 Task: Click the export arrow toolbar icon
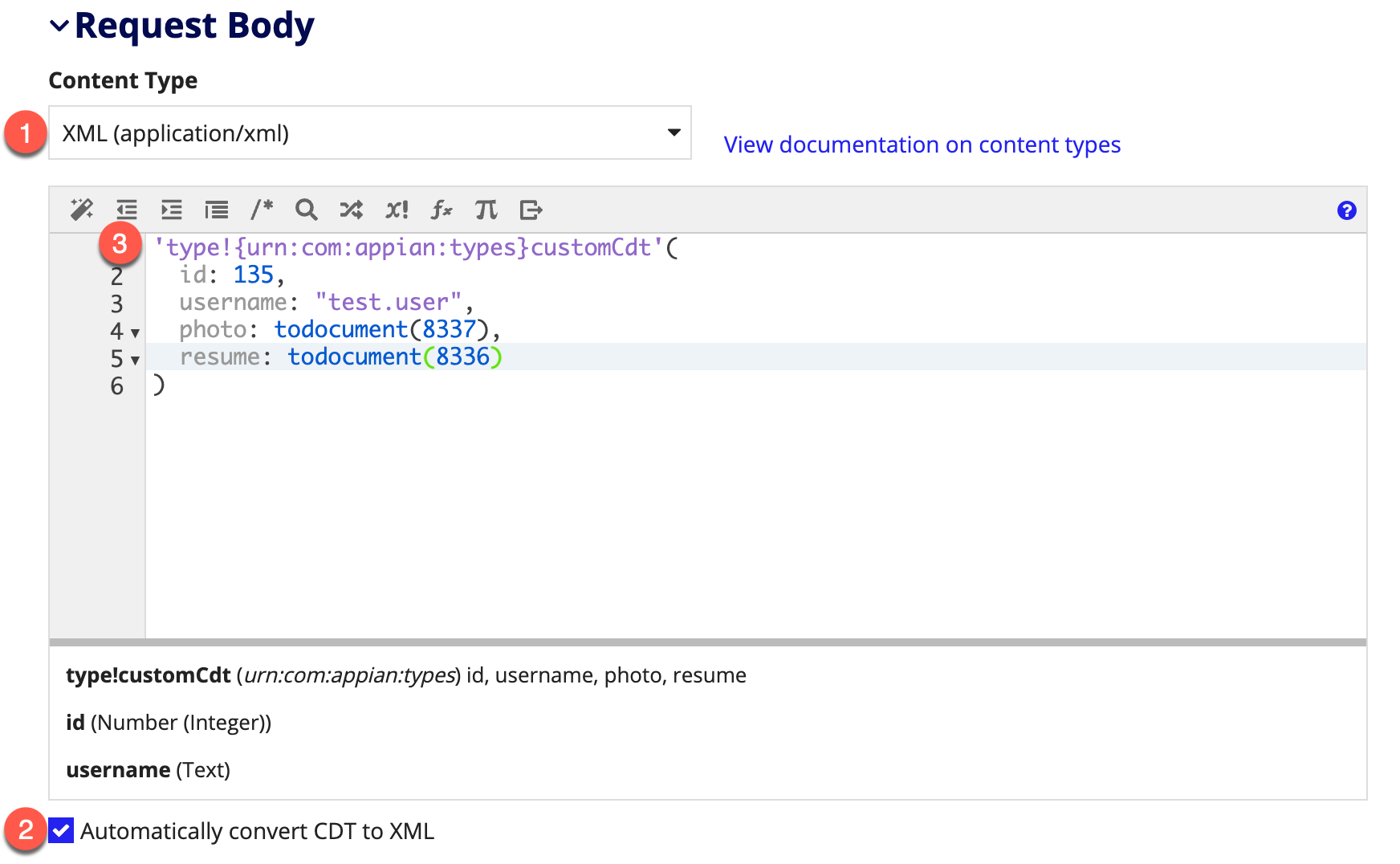coord(531,210)
